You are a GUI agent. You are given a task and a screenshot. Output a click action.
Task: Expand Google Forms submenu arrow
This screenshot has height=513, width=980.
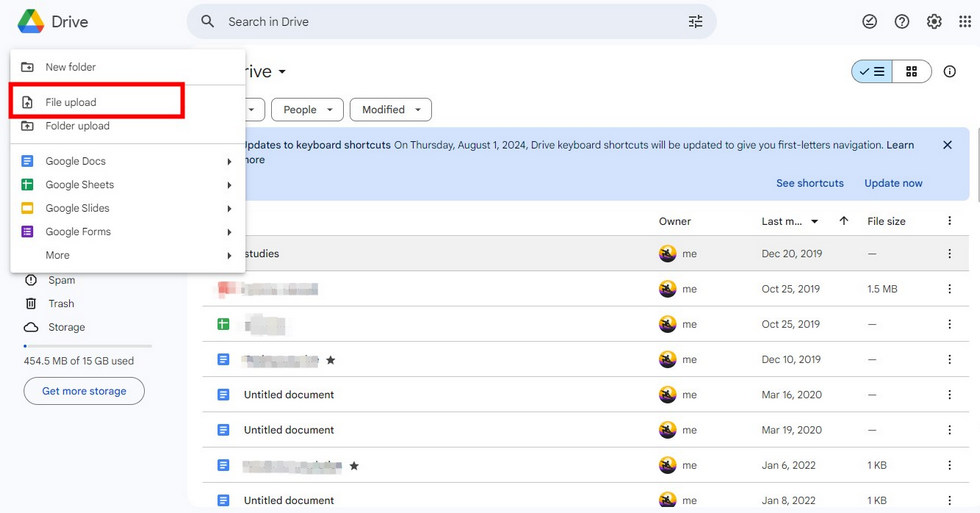pos(229,232)
